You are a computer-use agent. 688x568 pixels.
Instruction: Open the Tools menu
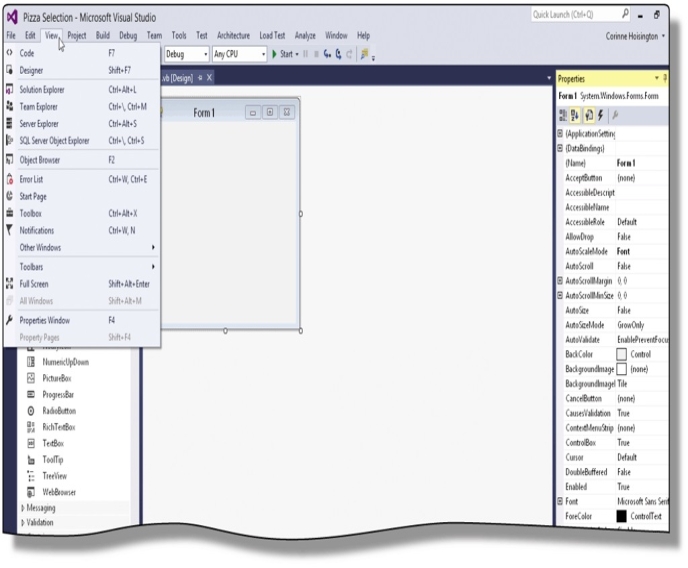click(x=179, y=36)
